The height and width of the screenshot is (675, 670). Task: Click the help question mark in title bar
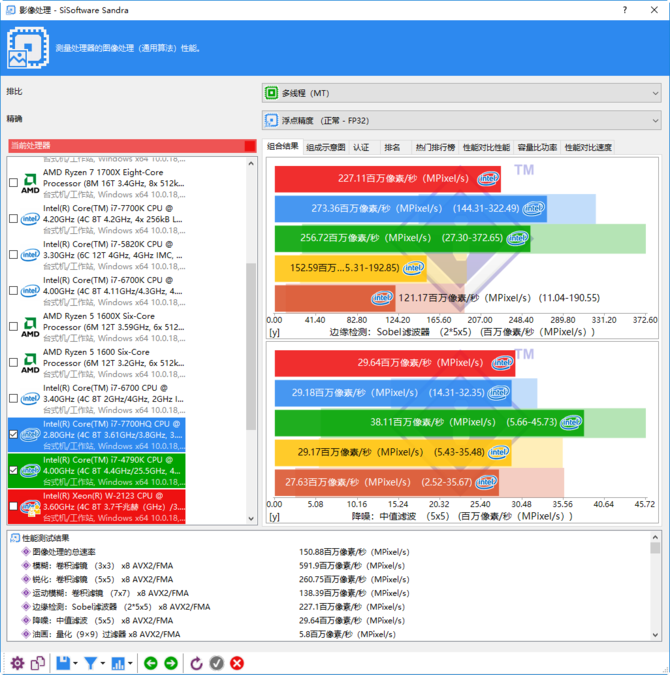[x=625, y=10]
